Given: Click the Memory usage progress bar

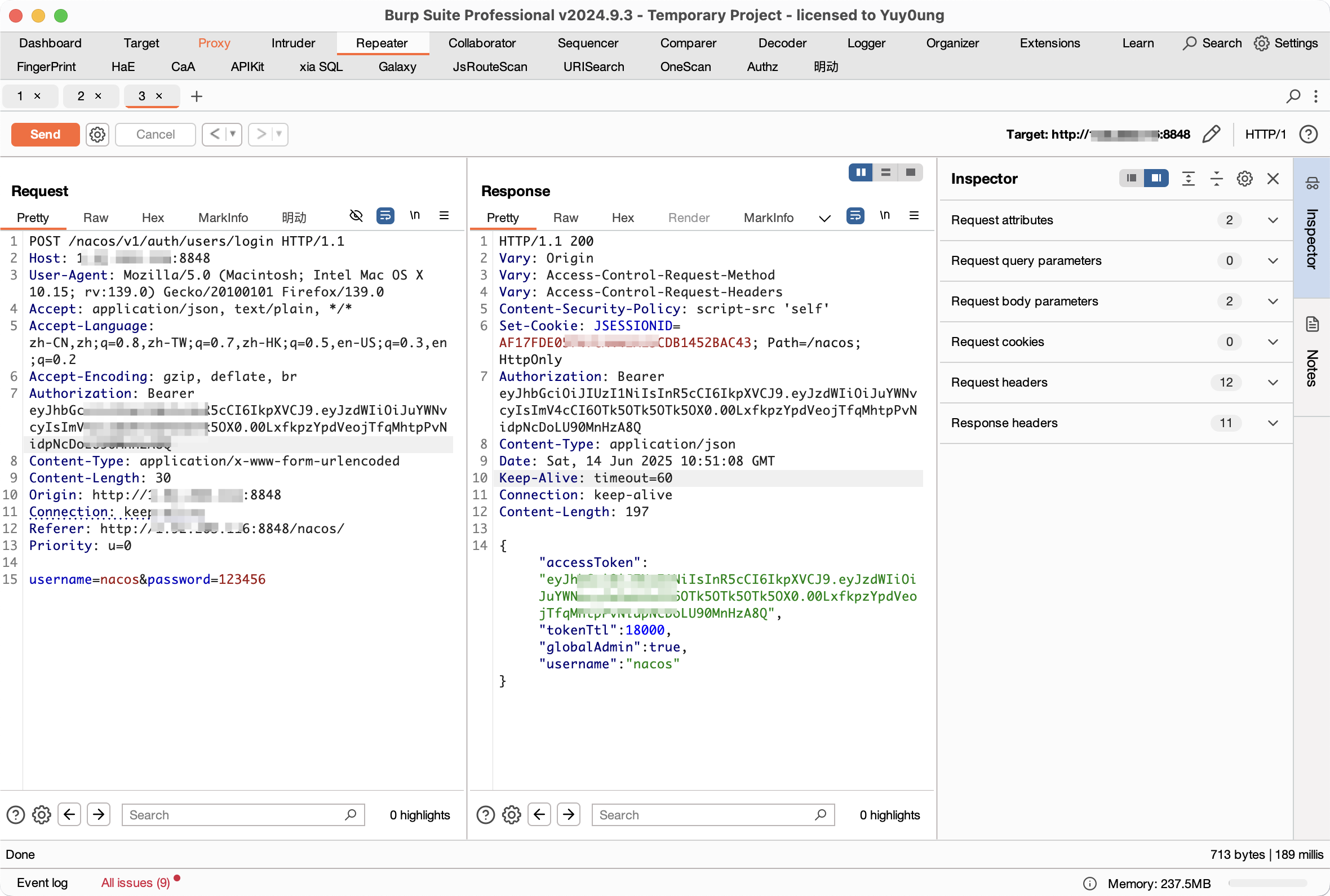Looking at the screenshot, I should click(1267, 884).
